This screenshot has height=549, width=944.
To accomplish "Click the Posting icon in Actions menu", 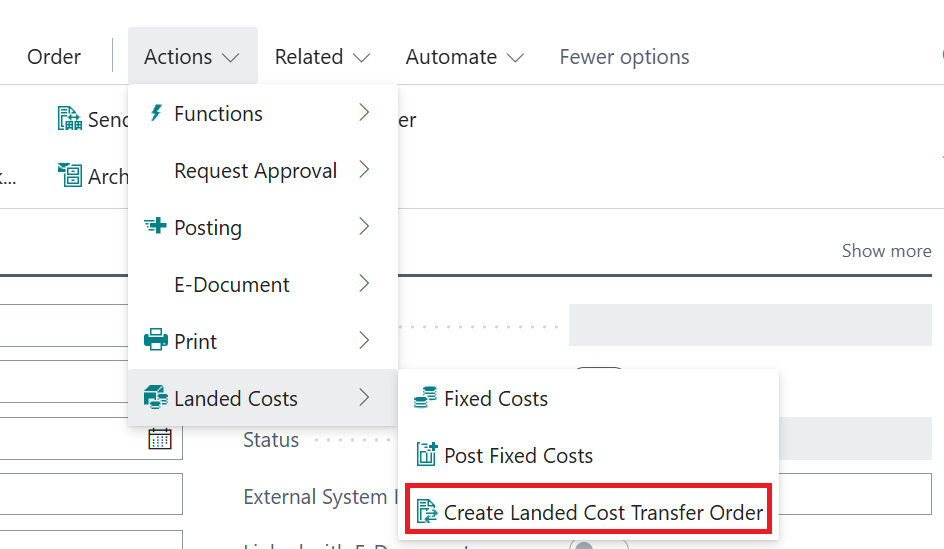I will 155,227.
